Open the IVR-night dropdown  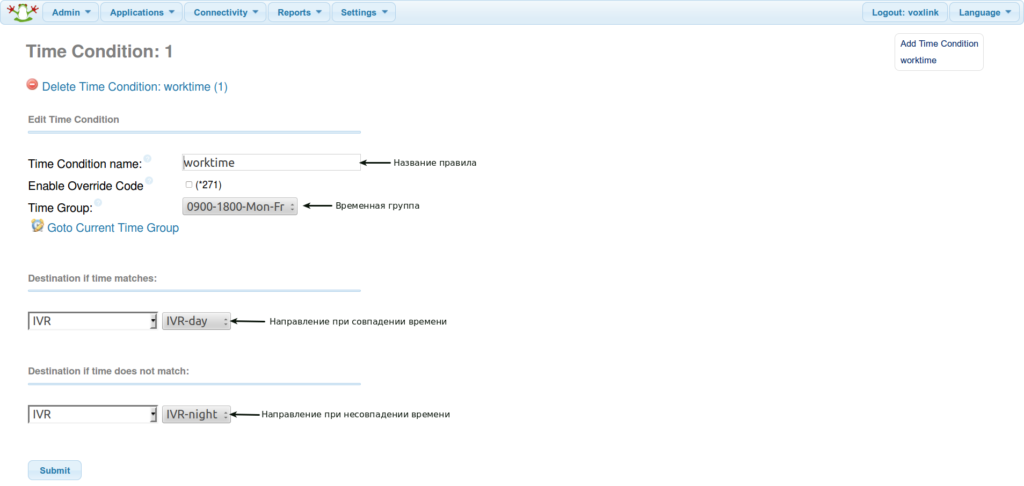click(x=196, y=414)
